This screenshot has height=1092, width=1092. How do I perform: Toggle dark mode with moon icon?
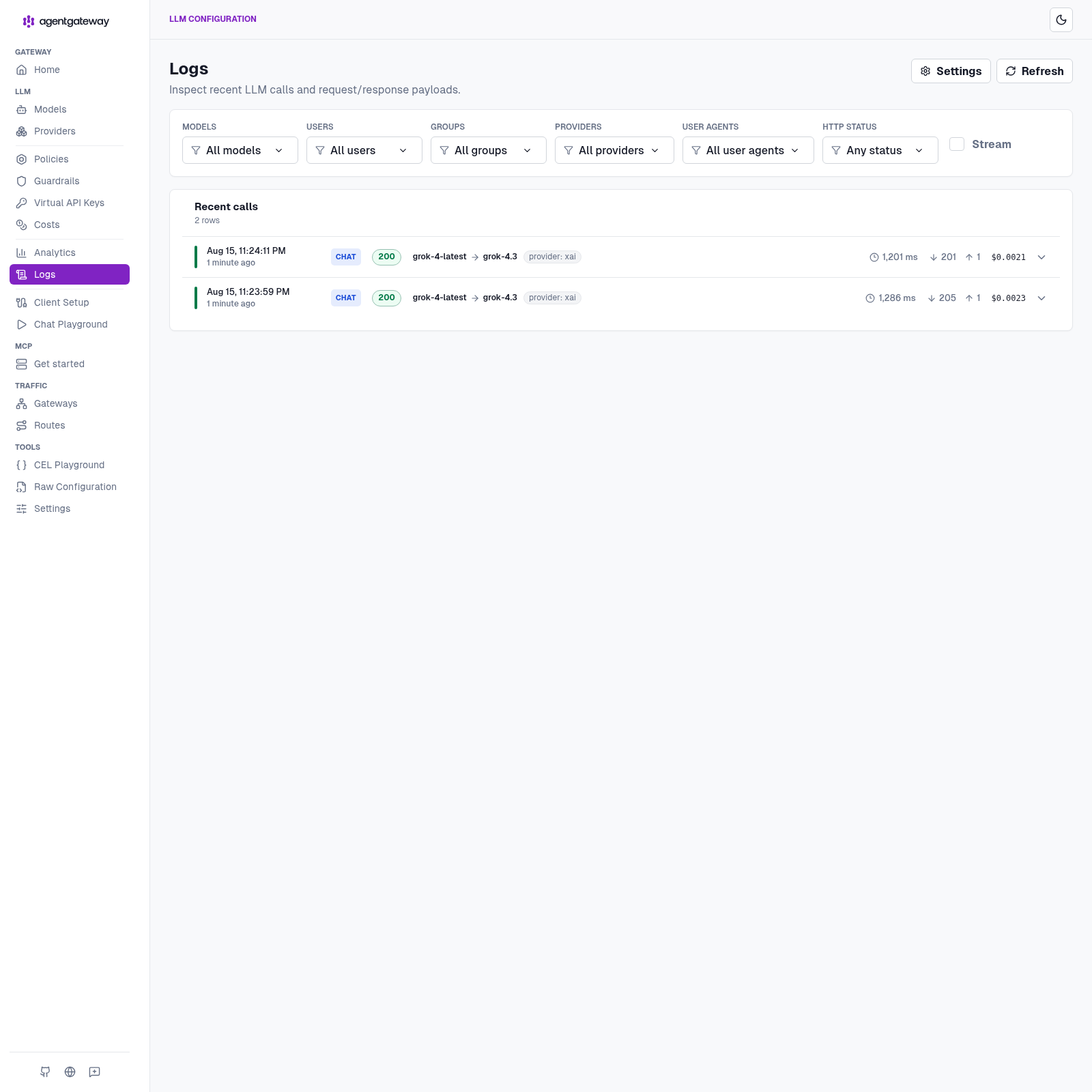(1061, 20)
